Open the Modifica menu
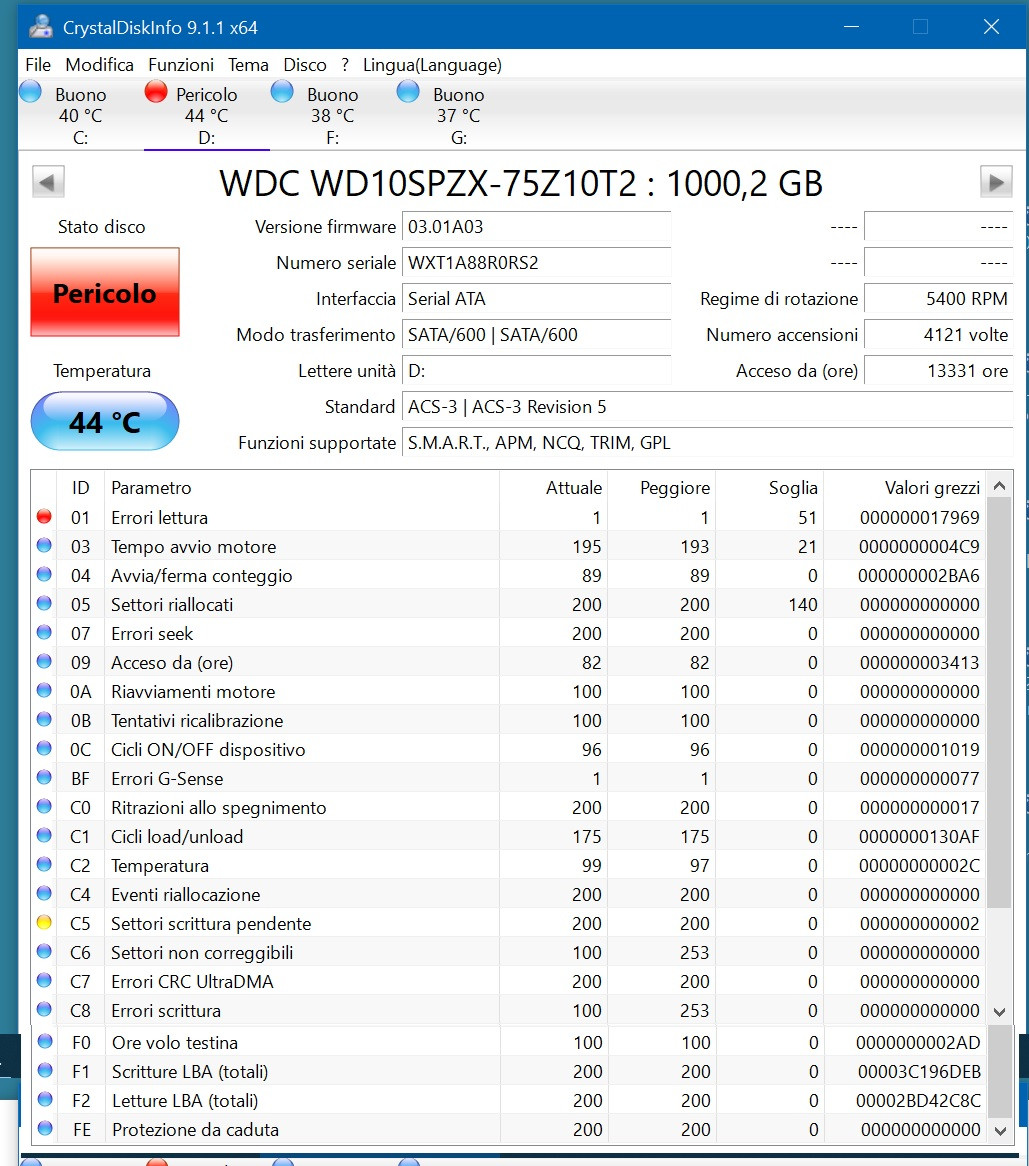1029x1166 pixels. [100, 65]
